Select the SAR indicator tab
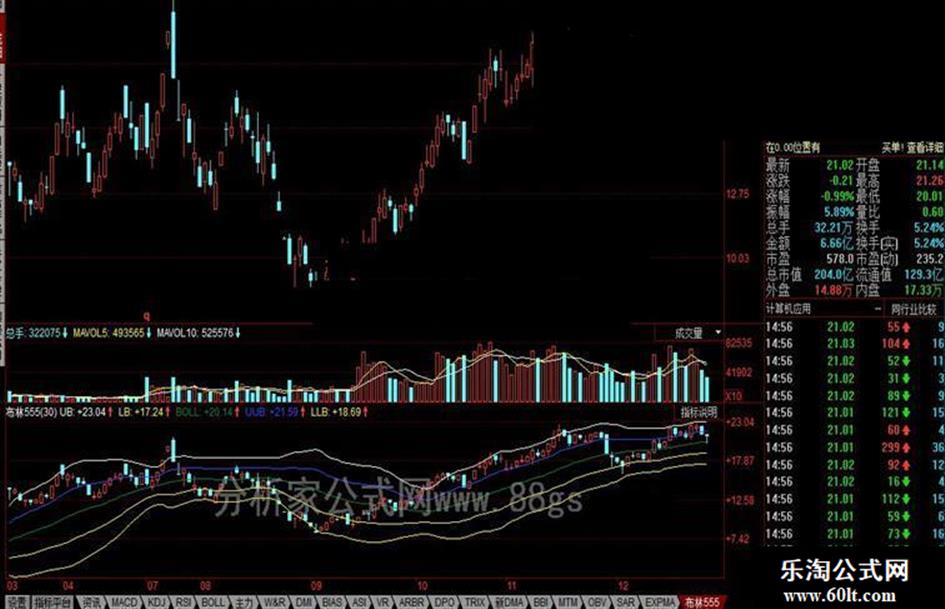Image resolution: width=945 pixels, height=609 pixels. coord(626,602)
